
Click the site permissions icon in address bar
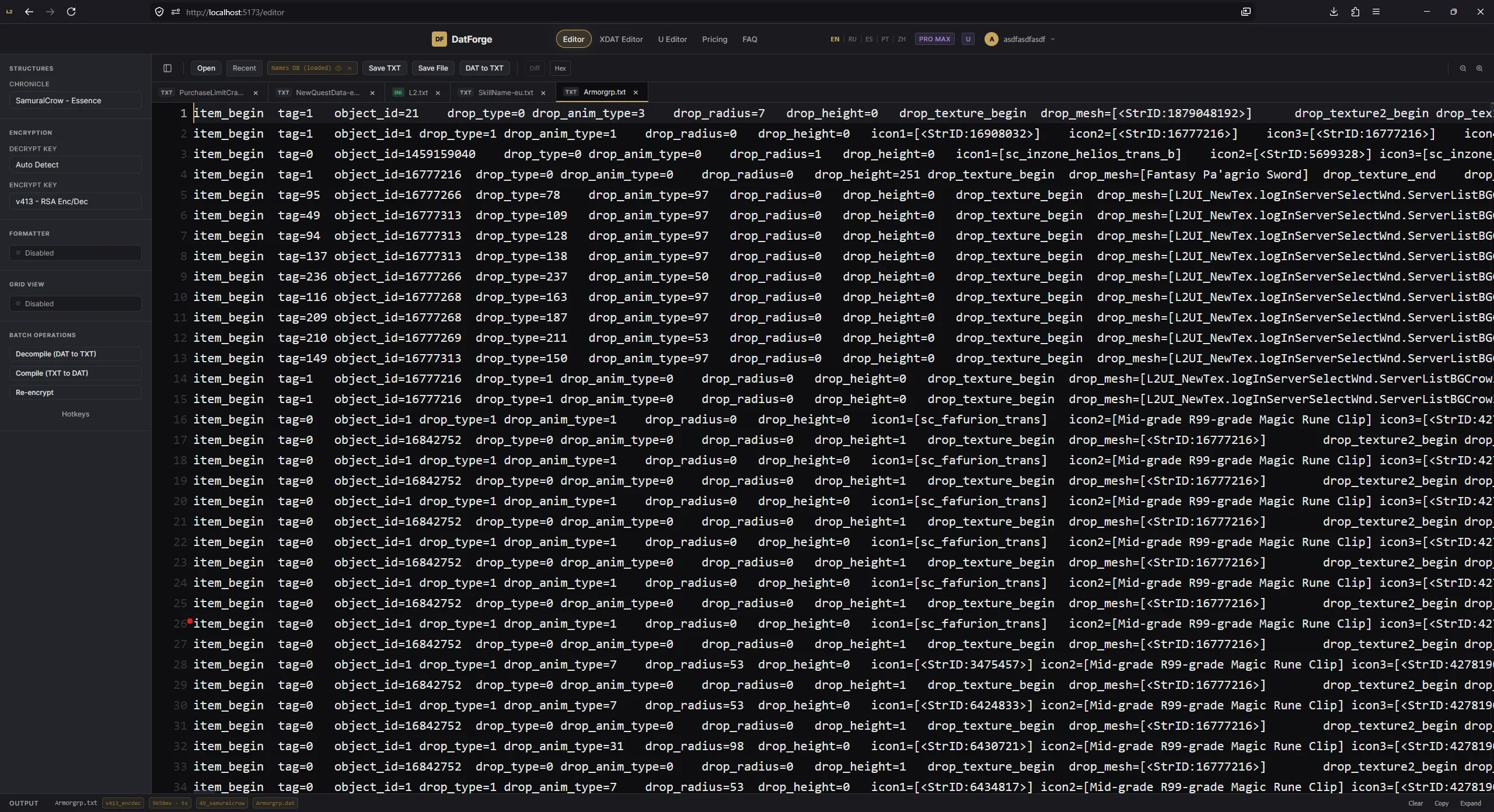[x=175, y=12]
